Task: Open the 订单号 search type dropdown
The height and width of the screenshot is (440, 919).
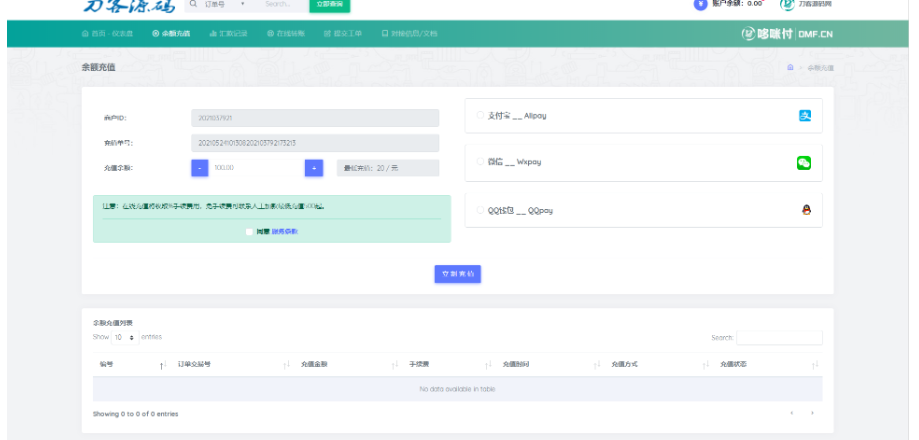Action: [226, 5]
